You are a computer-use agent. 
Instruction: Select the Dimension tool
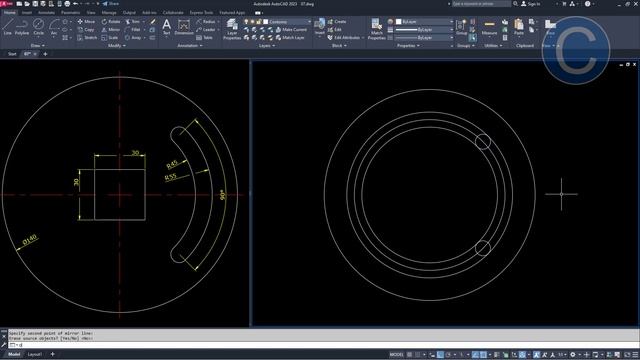coord(184,27)
